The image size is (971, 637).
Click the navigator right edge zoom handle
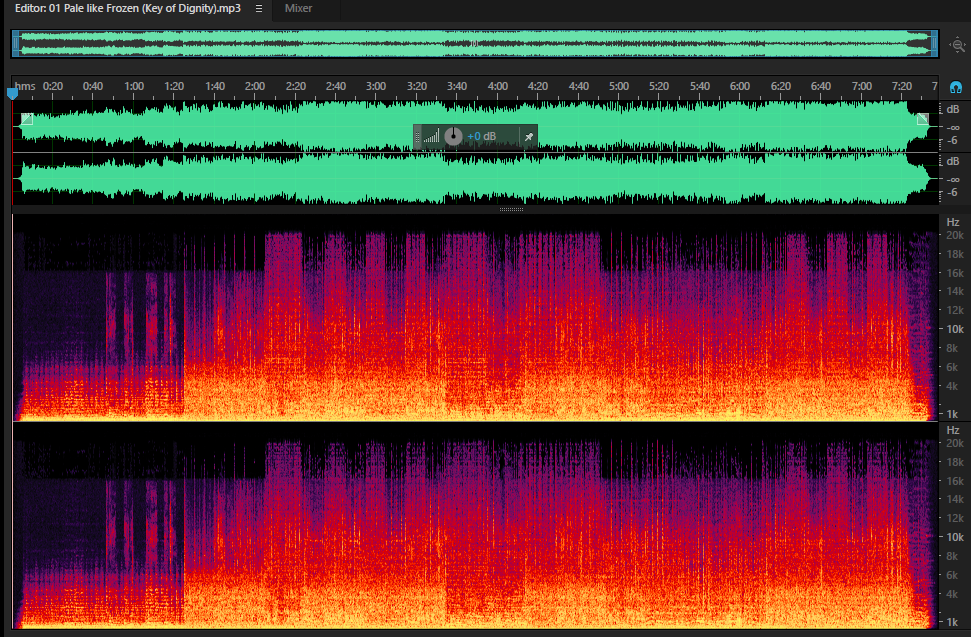point(934,44)
